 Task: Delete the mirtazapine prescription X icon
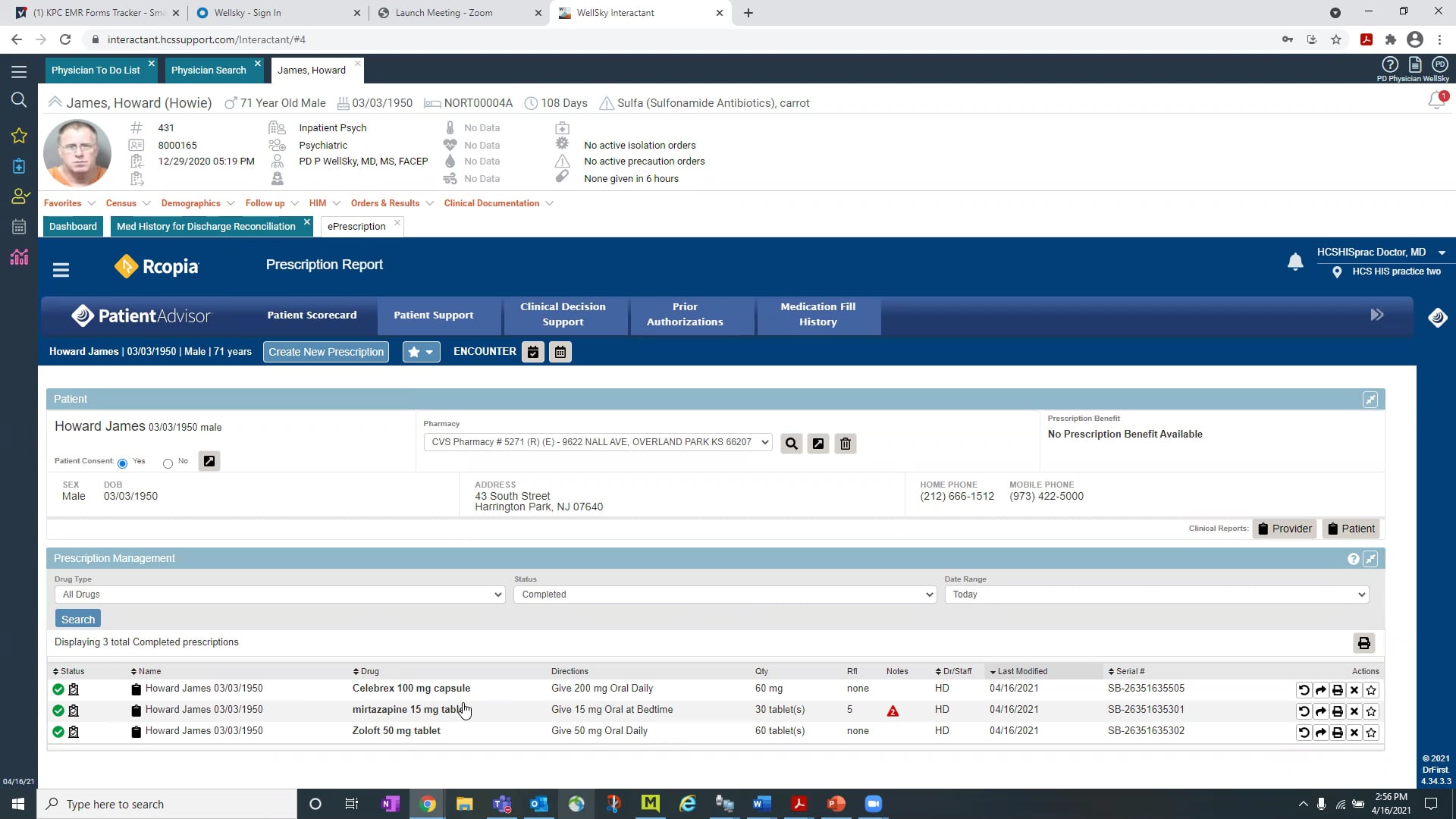coord(1354,711)
